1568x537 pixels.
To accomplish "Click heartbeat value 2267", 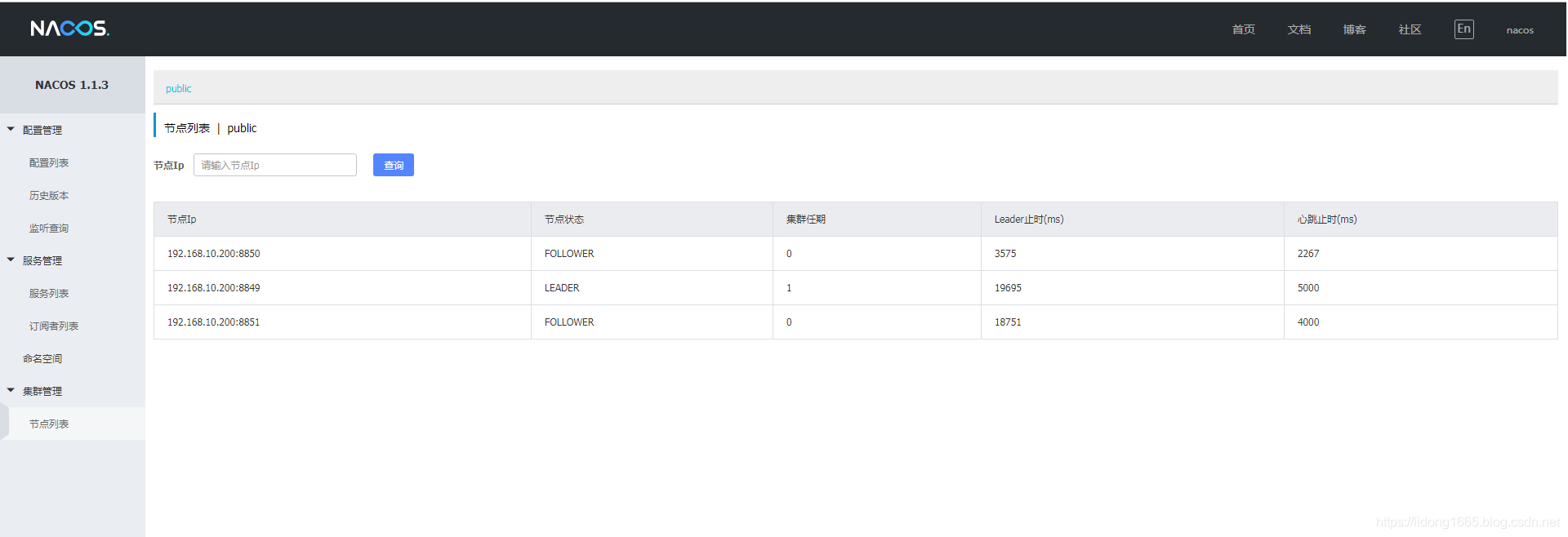I will [x=1308, y=254].
